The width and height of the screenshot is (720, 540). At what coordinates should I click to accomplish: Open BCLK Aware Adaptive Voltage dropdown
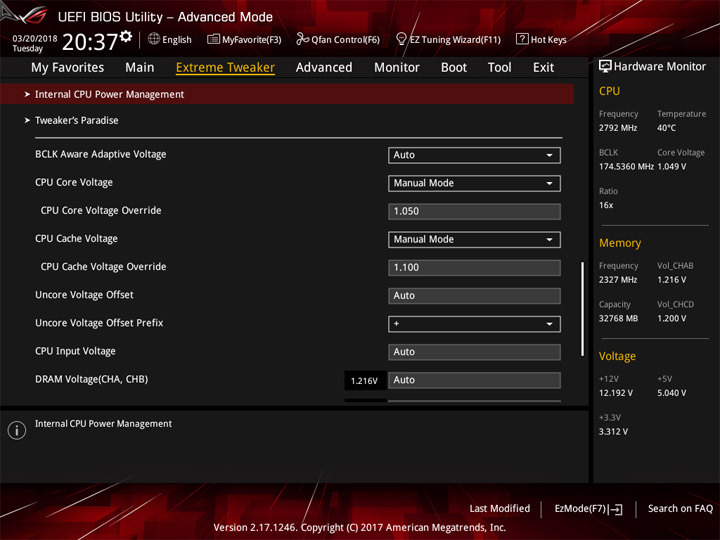tap(474, 155)
